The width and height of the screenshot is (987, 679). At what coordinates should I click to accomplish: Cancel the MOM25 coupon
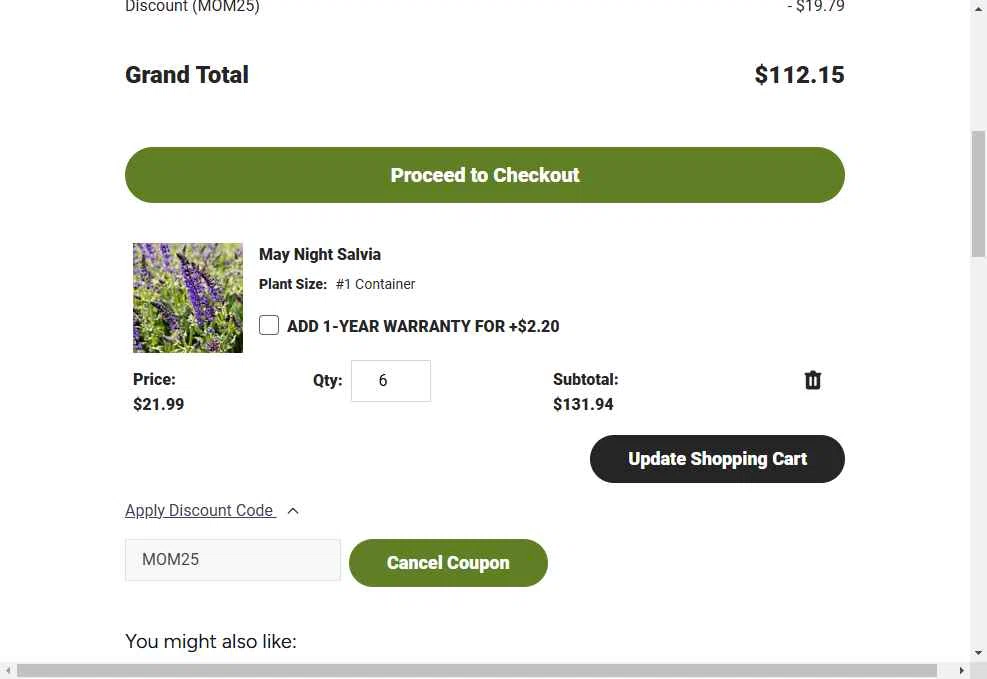tap(448, 563)
